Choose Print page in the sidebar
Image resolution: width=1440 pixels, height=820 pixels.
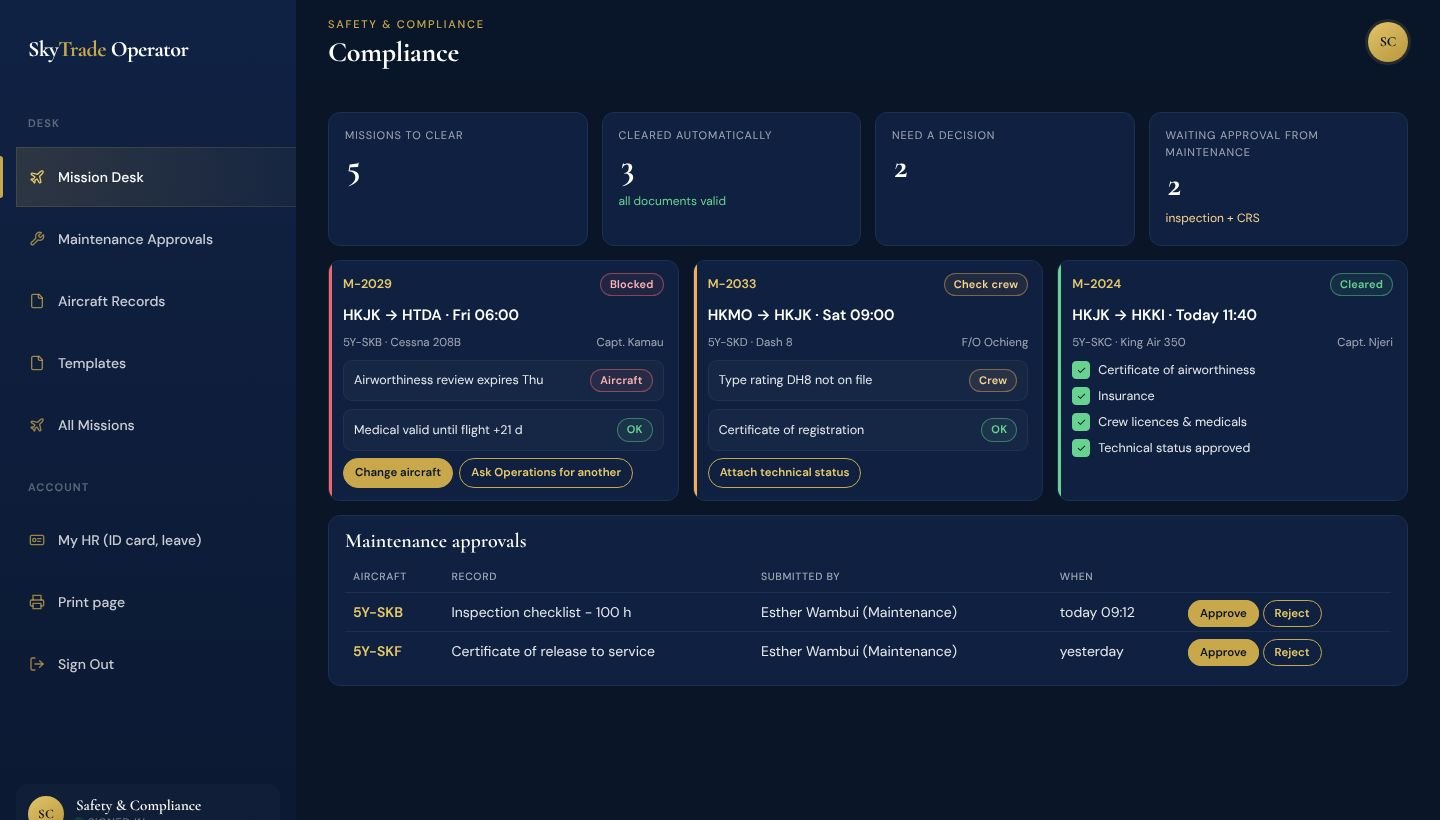156,602
